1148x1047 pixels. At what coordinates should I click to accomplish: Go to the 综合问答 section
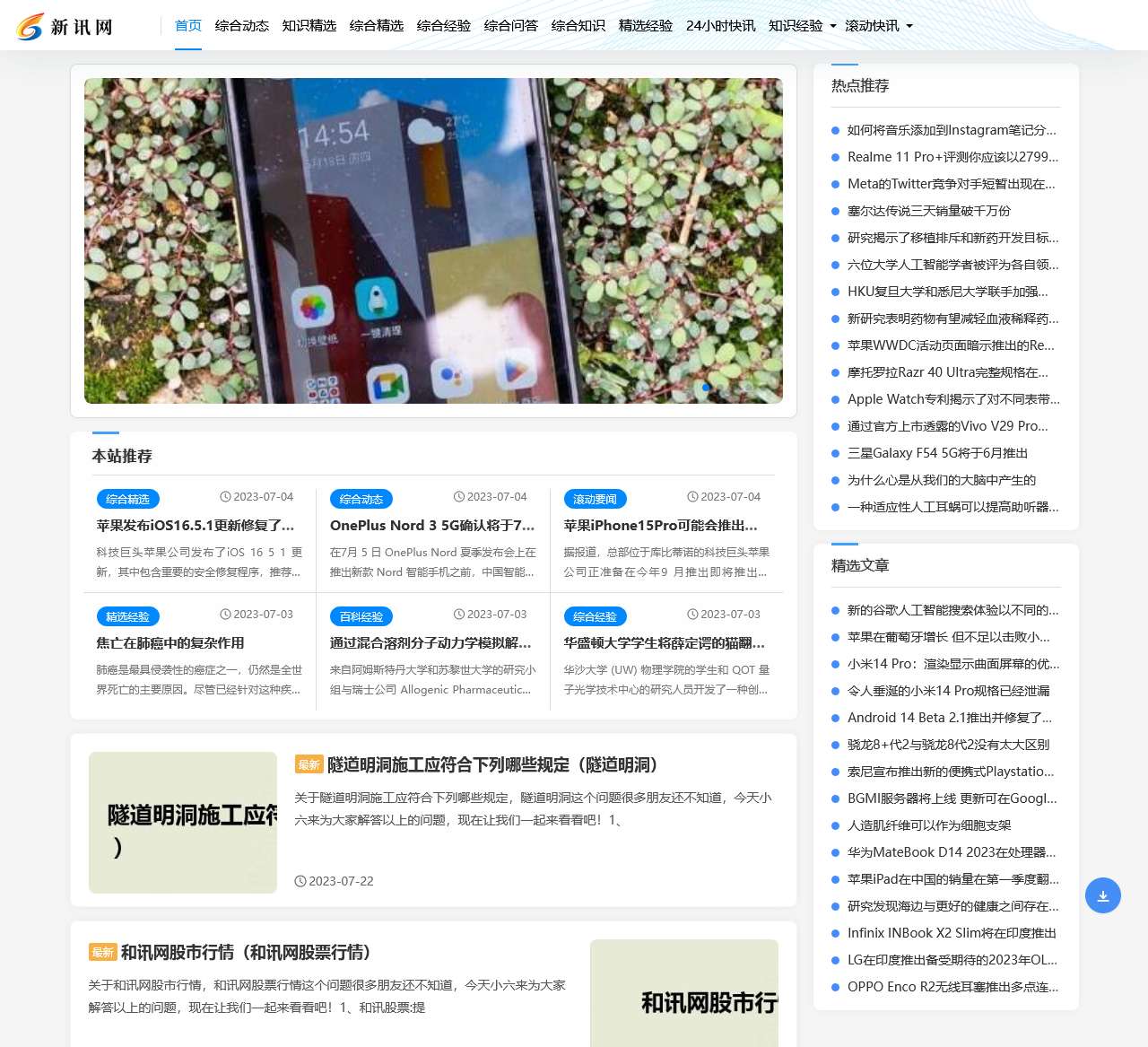(x=511, y=26)
